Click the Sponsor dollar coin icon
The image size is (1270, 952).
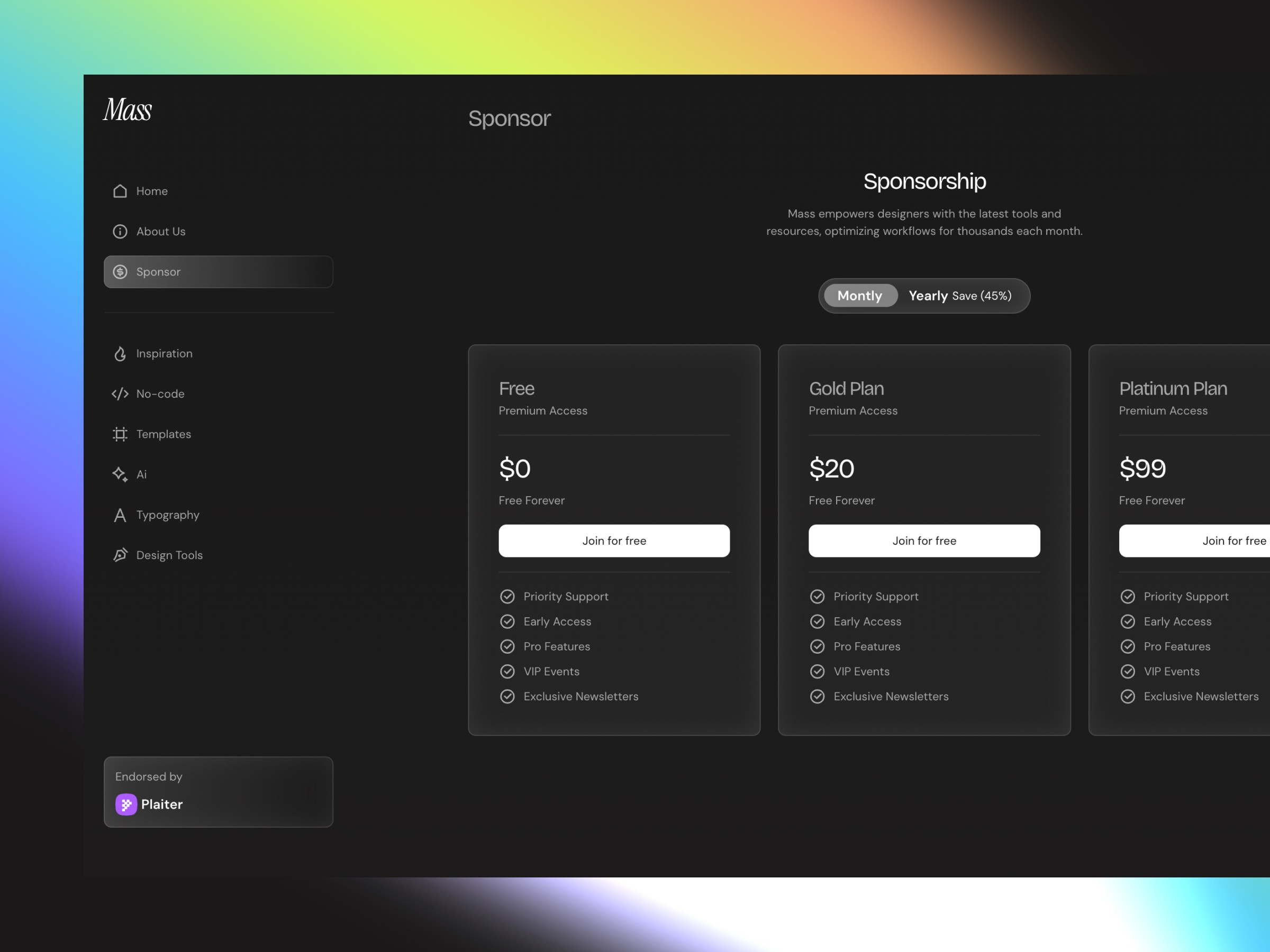coord(120,272)
